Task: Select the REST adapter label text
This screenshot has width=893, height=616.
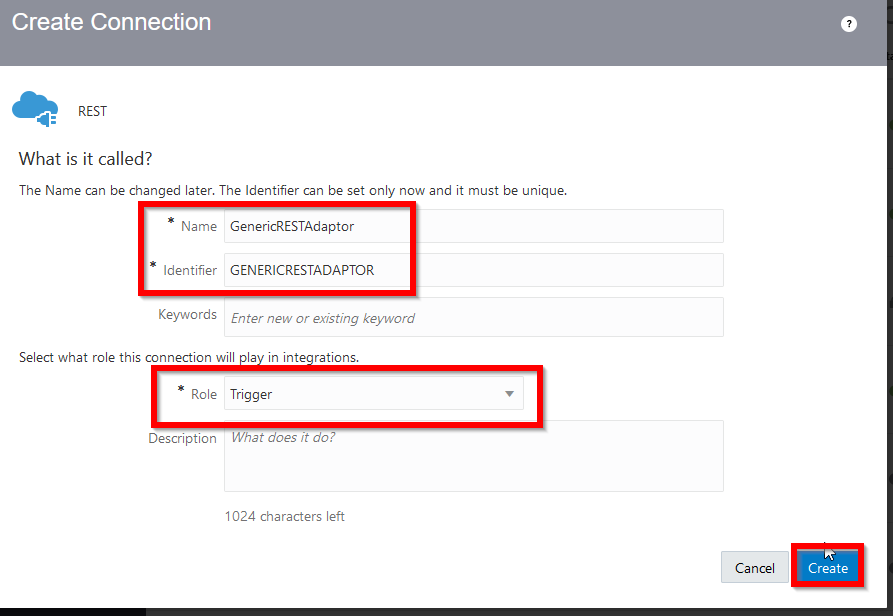Action: click(x=92, y=111)
